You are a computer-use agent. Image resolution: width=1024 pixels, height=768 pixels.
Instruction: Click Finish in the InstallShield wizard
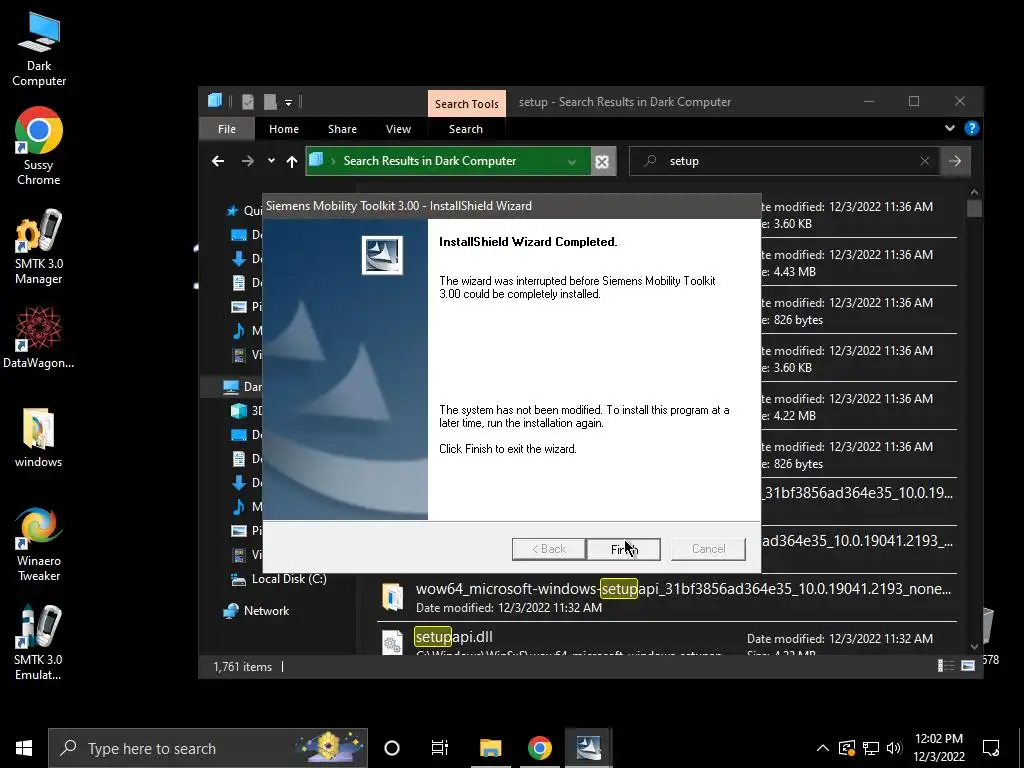624,549
